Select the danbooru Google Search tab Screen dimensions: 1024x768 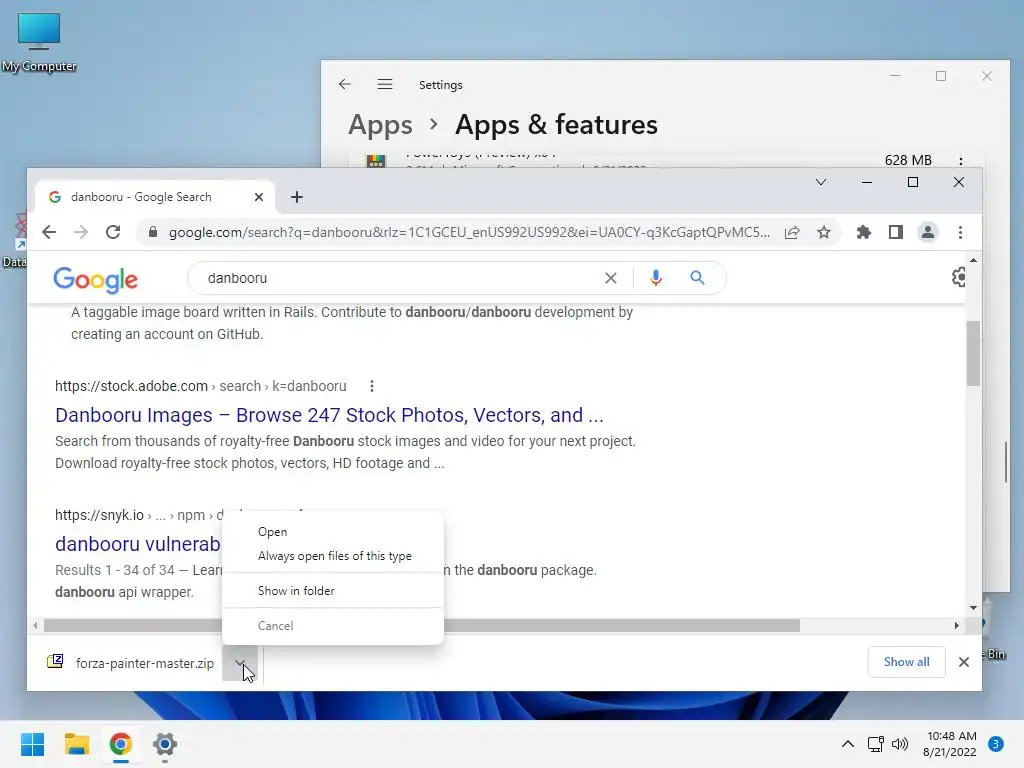[x=154, y=197]
